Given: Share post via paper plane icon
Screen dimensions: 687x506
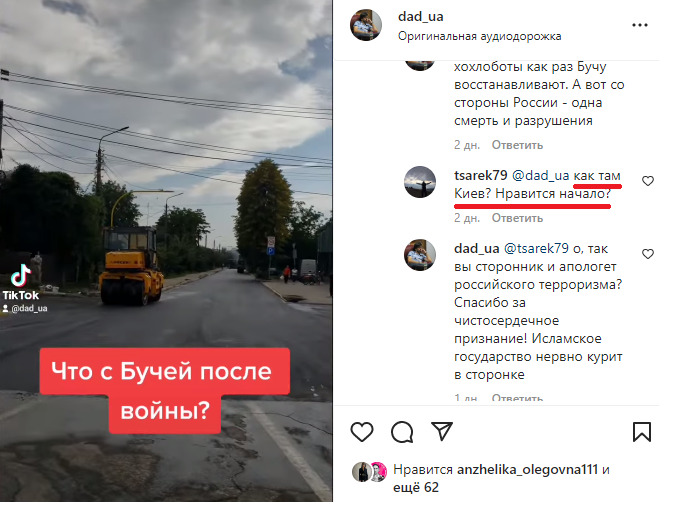Looking at the screenshot, I should click(442, 431).
